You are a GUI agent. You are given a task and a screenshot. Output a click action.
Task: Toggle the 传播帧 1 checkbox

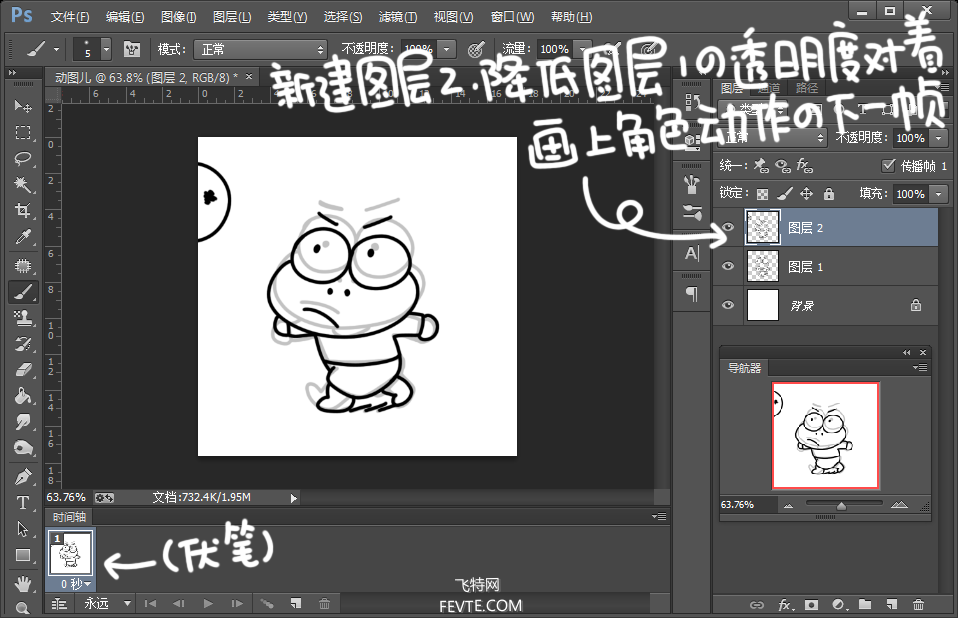point(888,165)
